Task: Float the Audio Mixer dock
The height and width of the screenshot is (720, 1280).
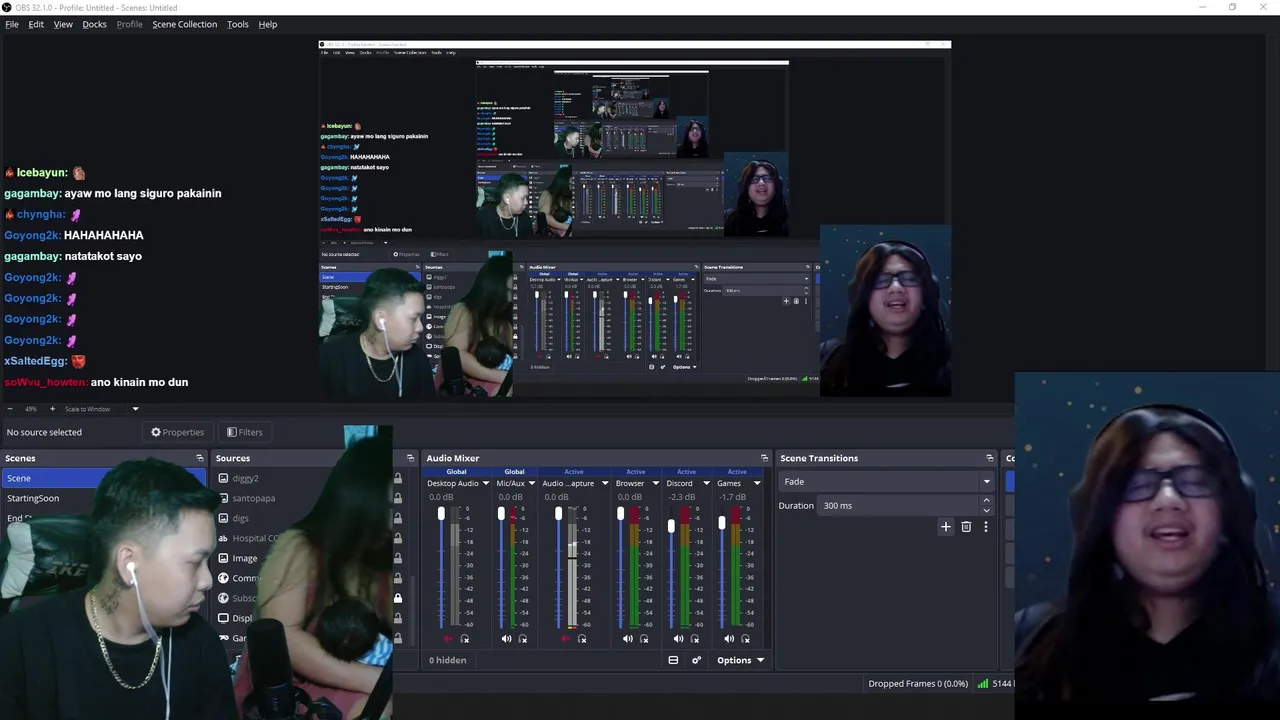Action: [x=764, y=458]
